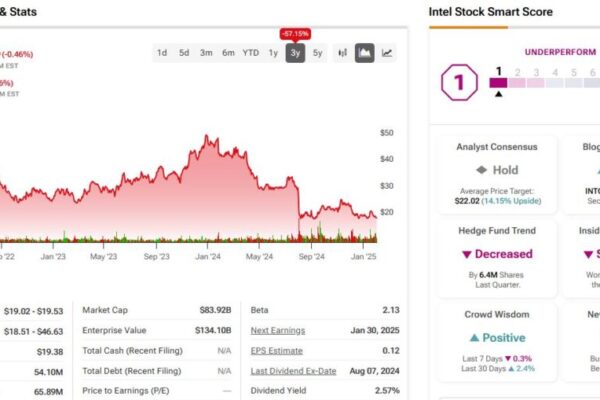Click the $19.02 - $19.53 range value
This screenshot has height=400, width=600.
[34, 311]
